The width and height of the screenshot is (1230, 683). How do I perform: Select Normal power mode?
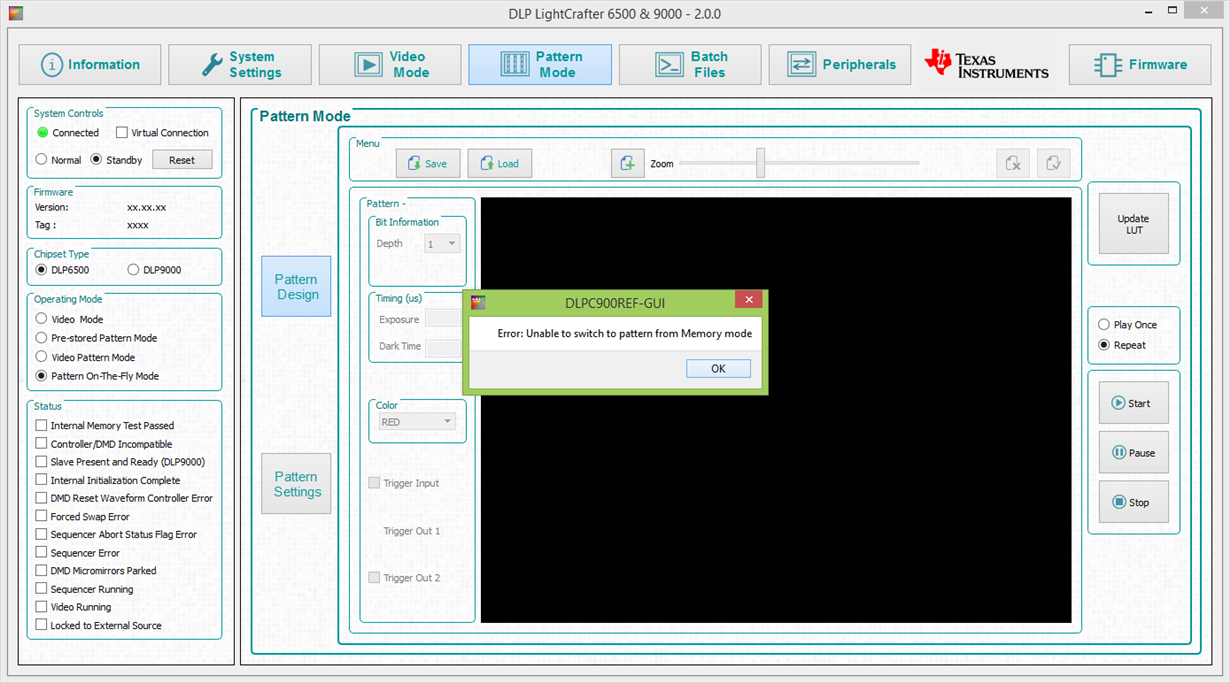(41, 159)
